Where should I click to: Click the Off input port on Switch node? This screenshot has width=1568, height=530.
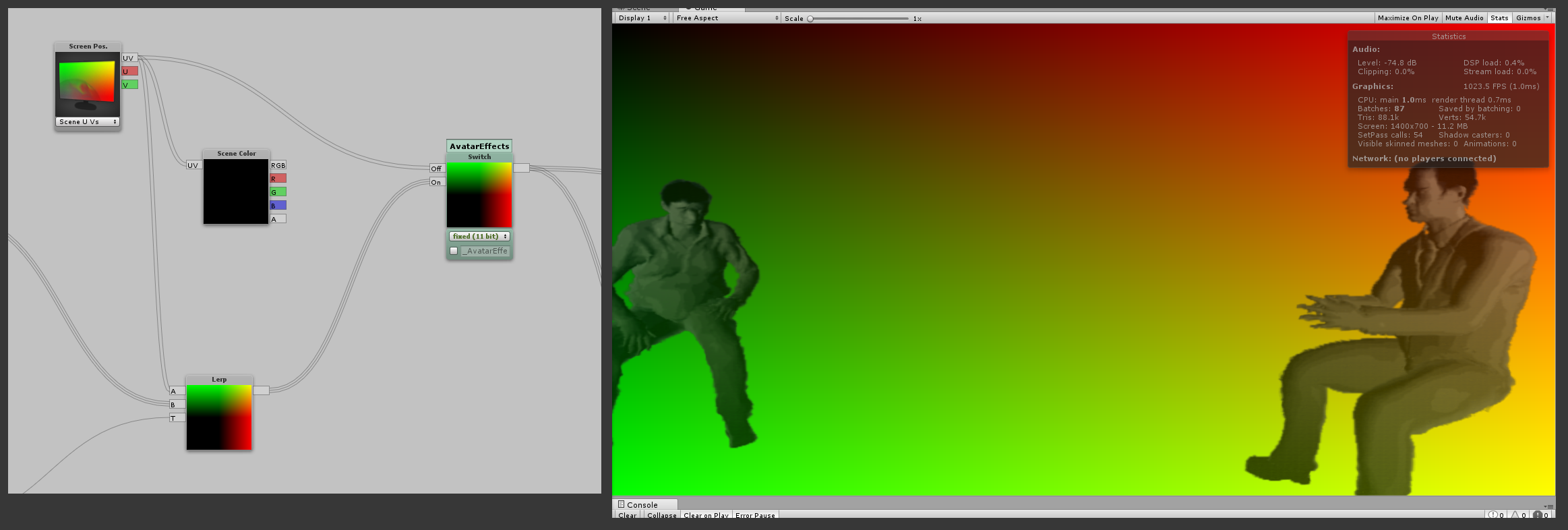click(438, 169)
